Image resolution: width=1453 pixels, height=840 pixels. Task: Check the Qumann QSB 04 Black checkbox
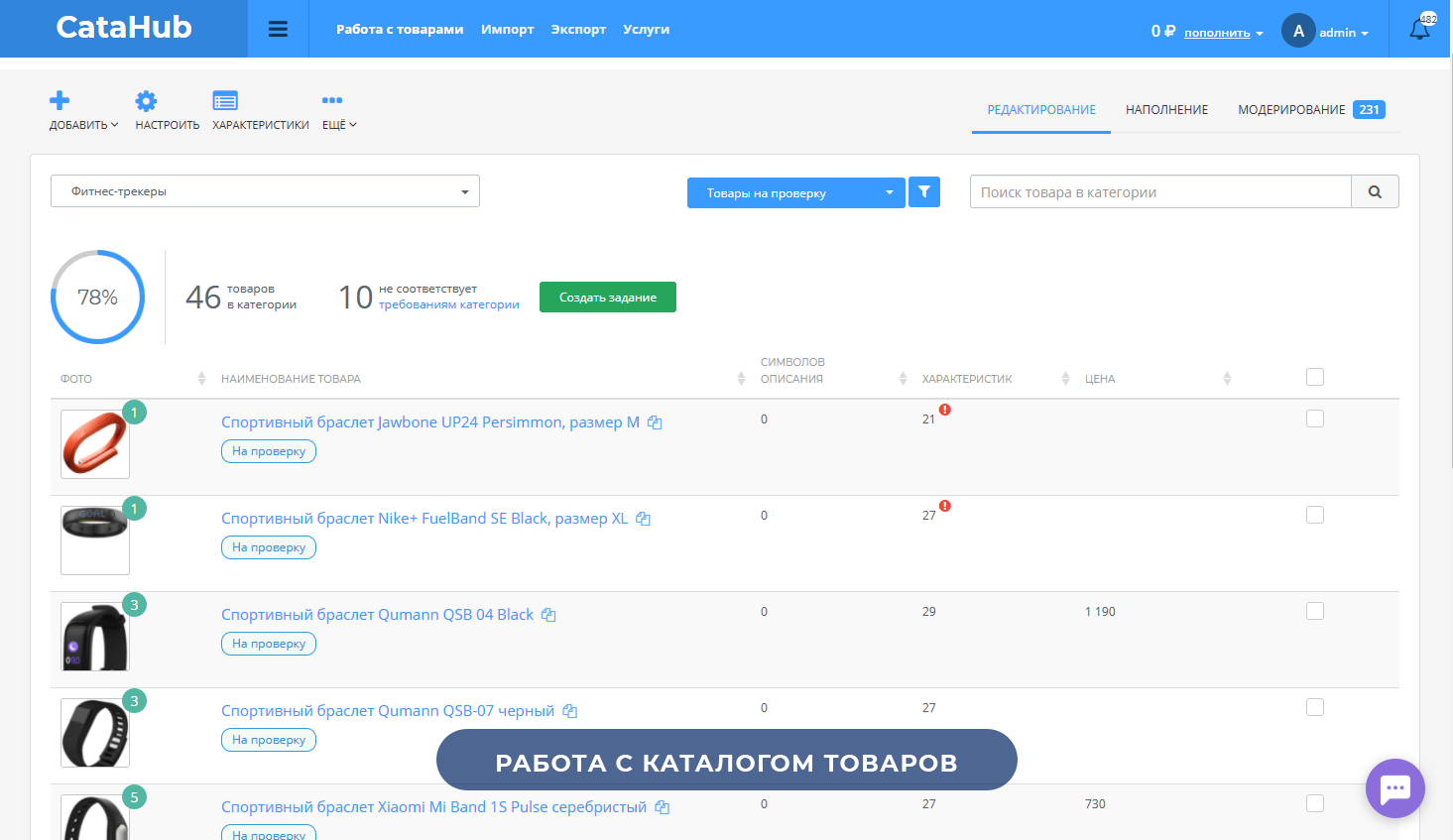tap(1315, 611)
